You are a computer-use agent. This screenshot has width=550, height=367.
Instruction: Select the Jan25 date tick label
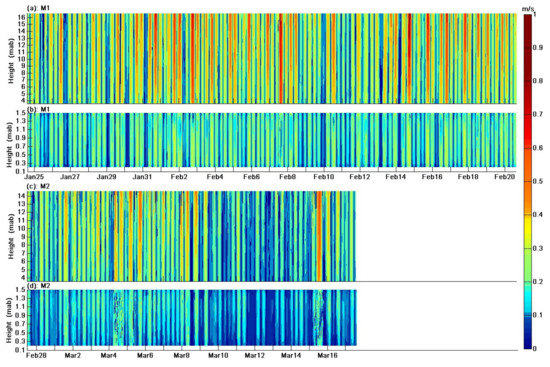click(x=34, y=177)
